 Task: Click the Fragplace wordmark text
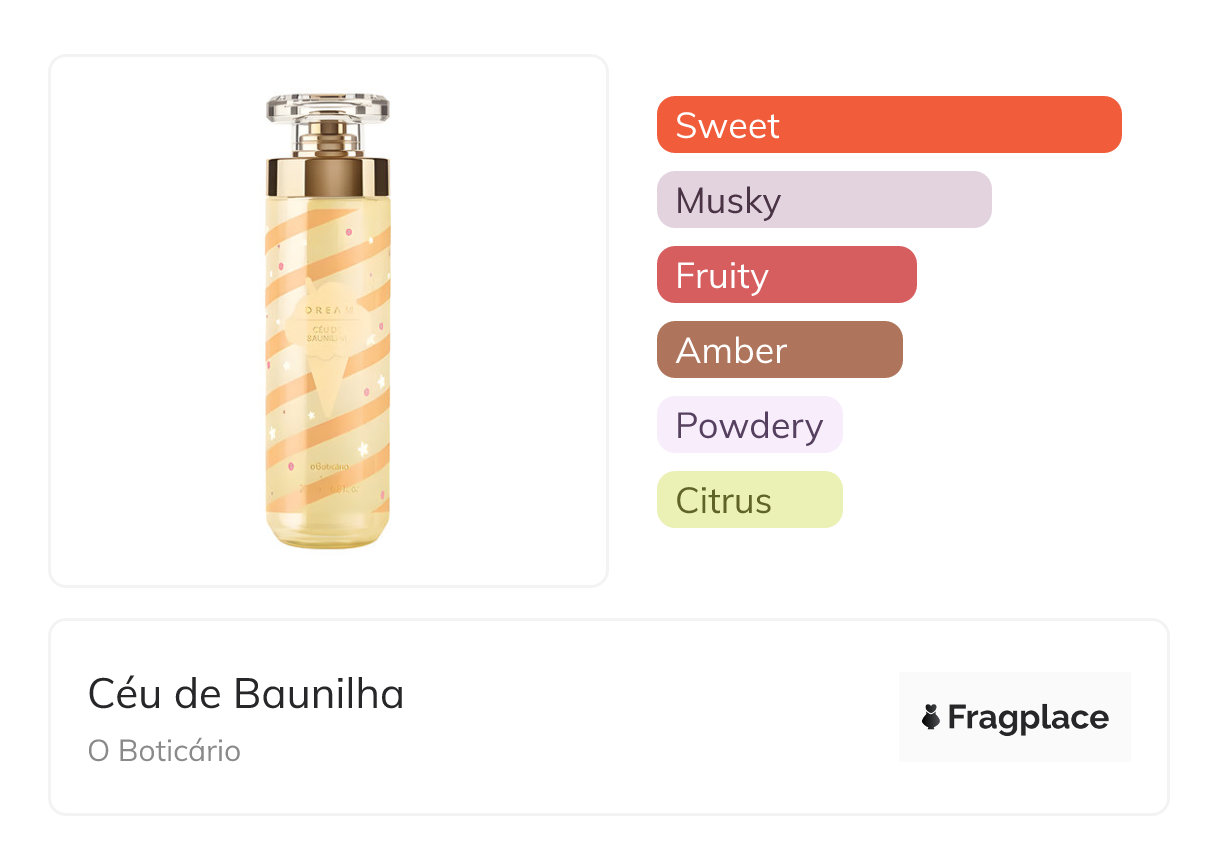coord(1028,717)
